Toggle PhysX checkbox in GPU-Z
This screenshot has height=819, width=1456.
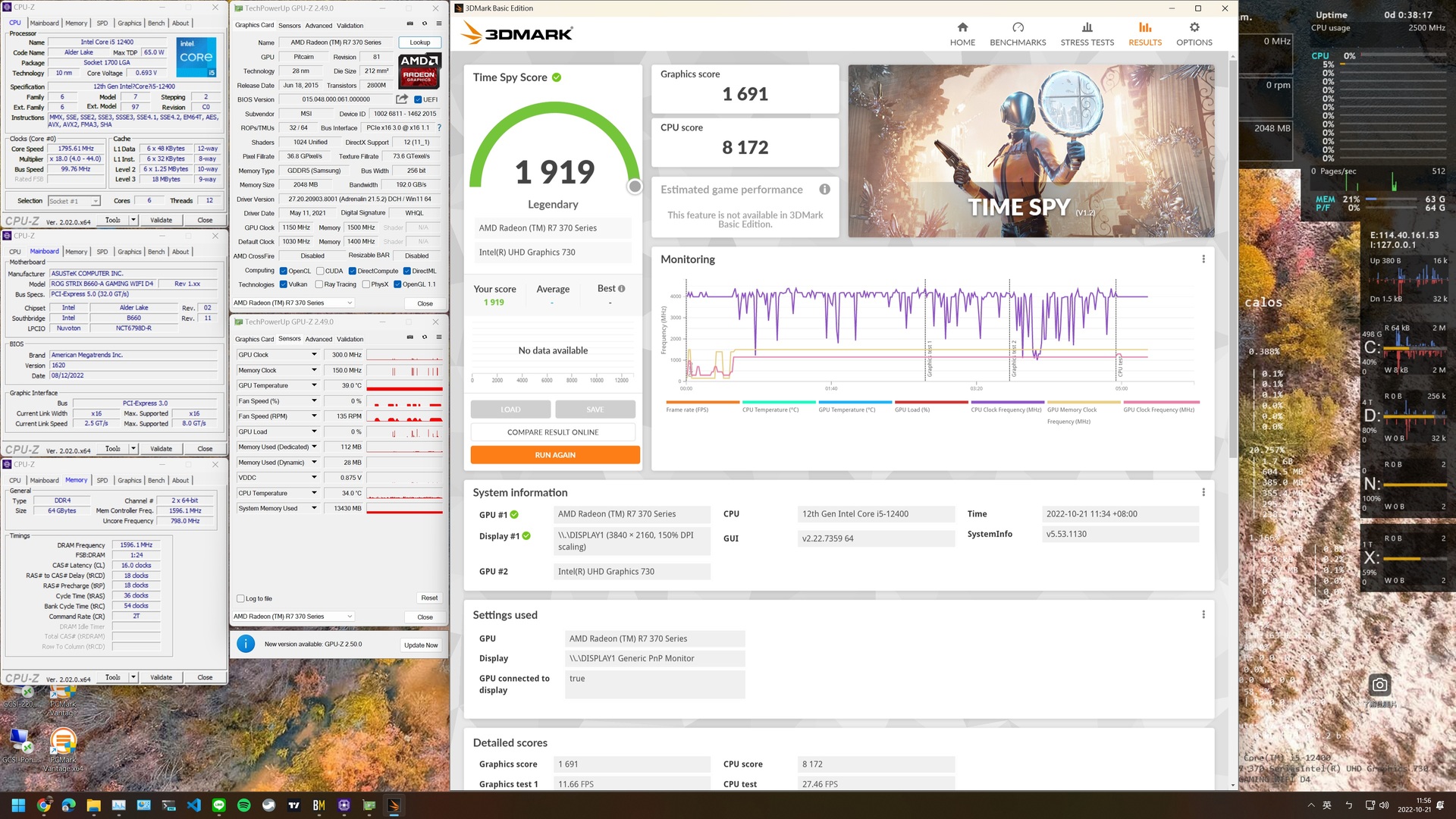[x=366, y=284]
